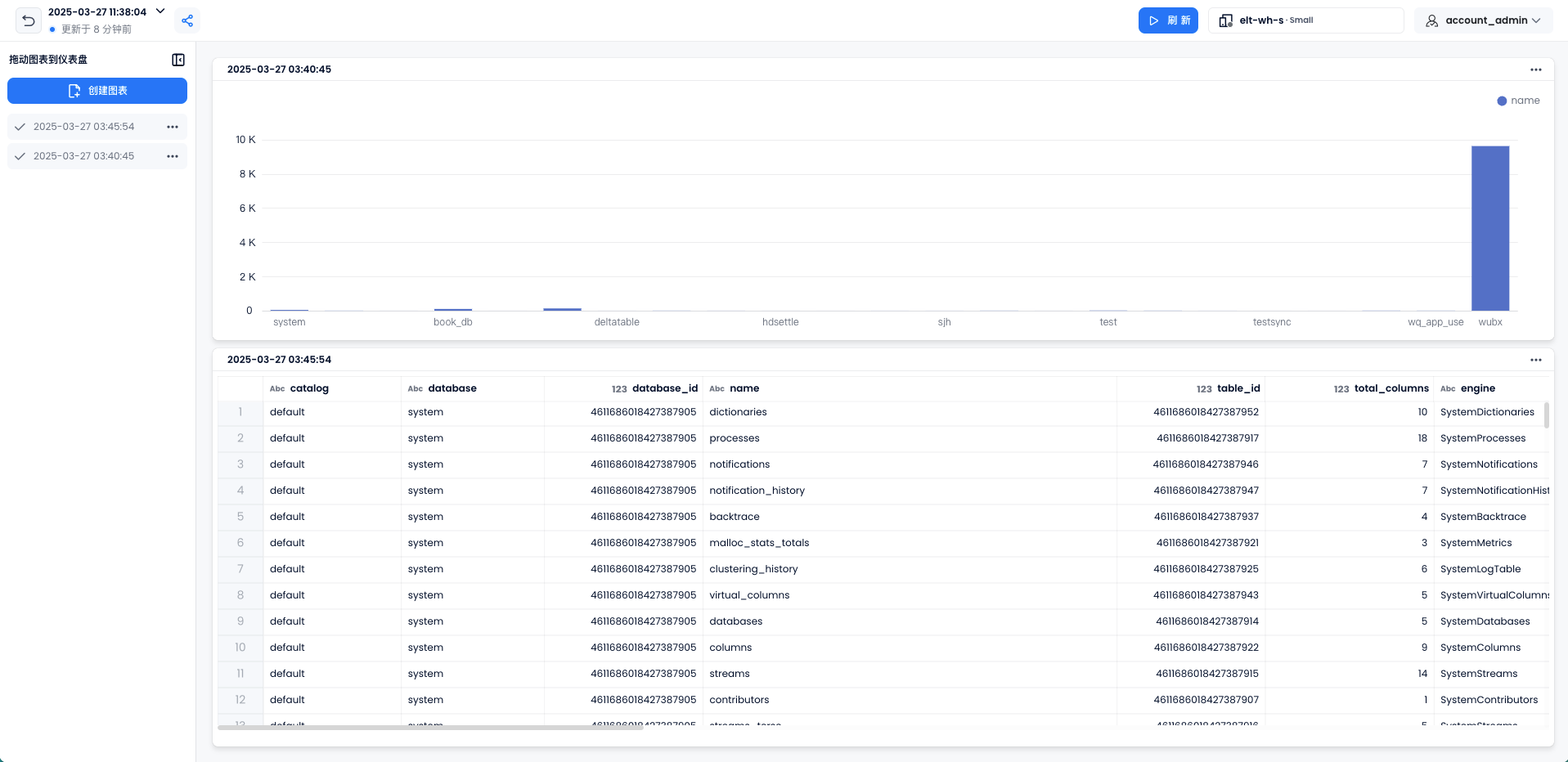This screenshot has height=762, width=1568.
Task: Click the table's vertical scrollbar thumb
Action: [x=1546, y=415]
